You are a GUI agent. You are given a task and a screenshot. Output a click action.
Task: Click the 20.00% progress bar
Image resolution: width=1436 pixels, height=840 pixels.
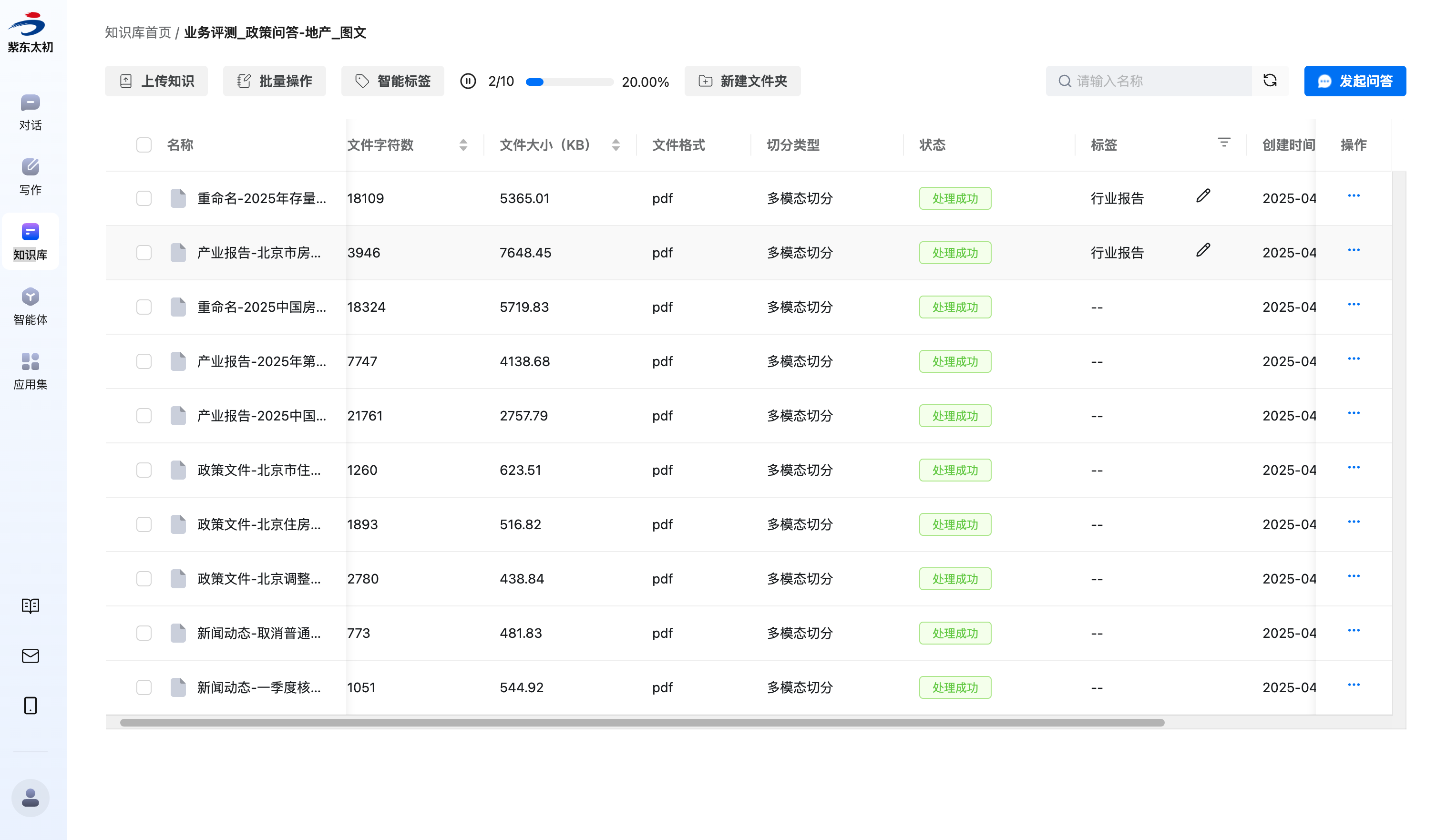click(x=569, y=82)
